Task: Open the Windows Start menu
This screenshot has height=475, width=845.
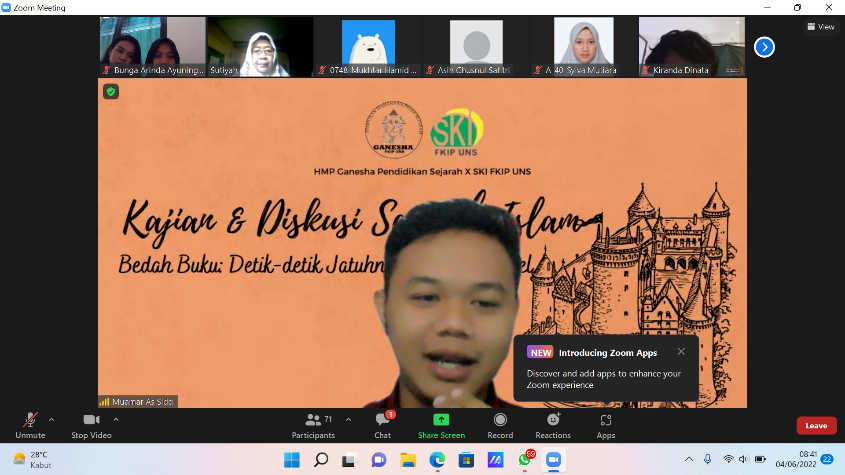Action: (291, 460)
